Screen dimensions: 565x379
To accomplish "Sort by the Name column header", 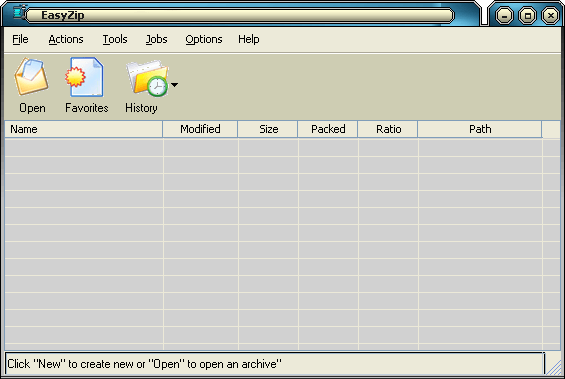I will pos(84,129).
